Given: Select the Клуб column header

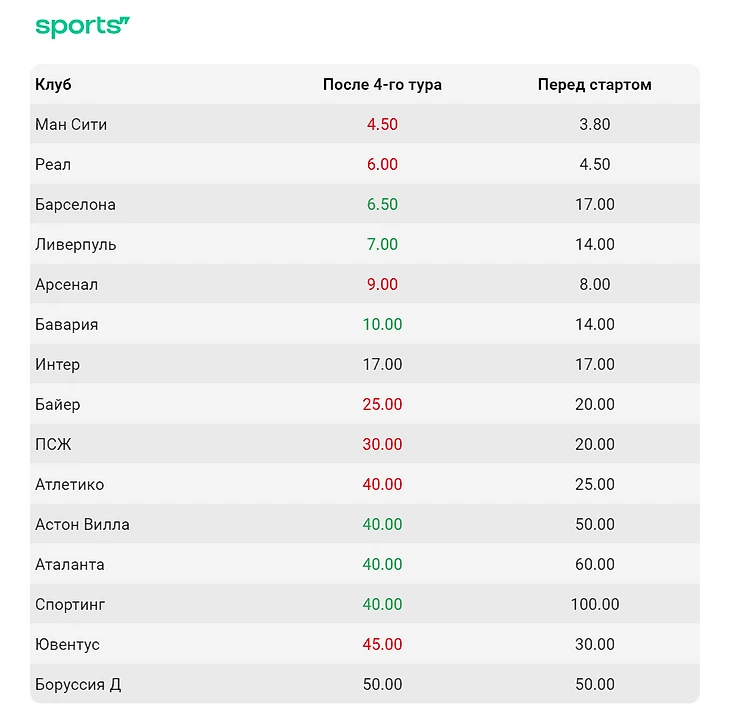Looking at the screenshot, I should point(53,85).
